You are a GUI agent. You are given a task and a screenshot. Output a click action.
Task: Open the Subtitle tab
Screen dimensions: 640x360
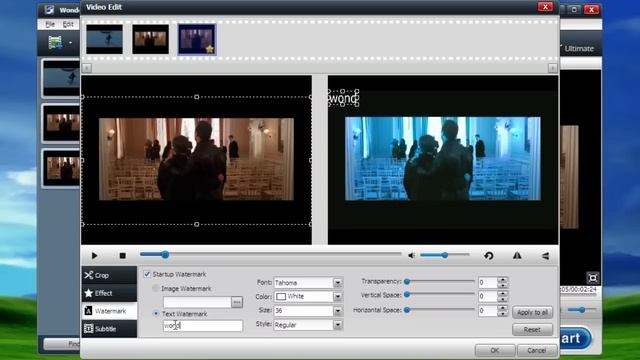[109, 329]
